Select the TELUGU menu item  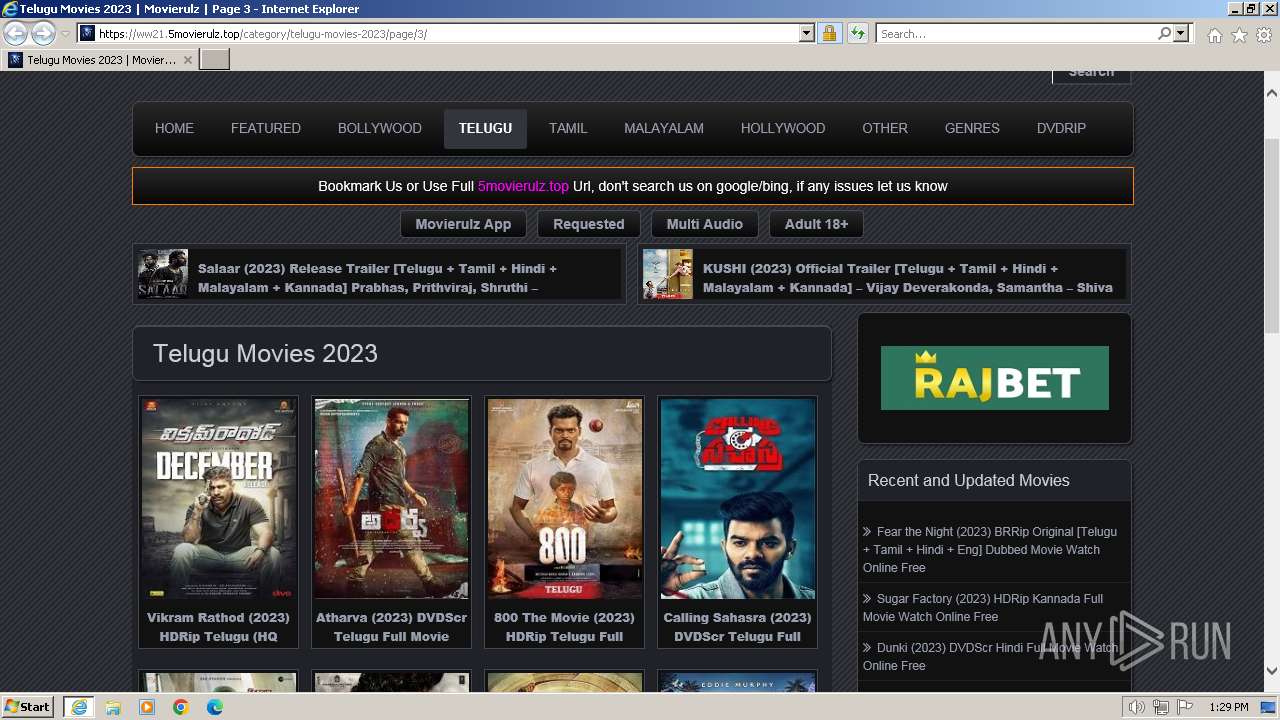[x=485, y=128]
